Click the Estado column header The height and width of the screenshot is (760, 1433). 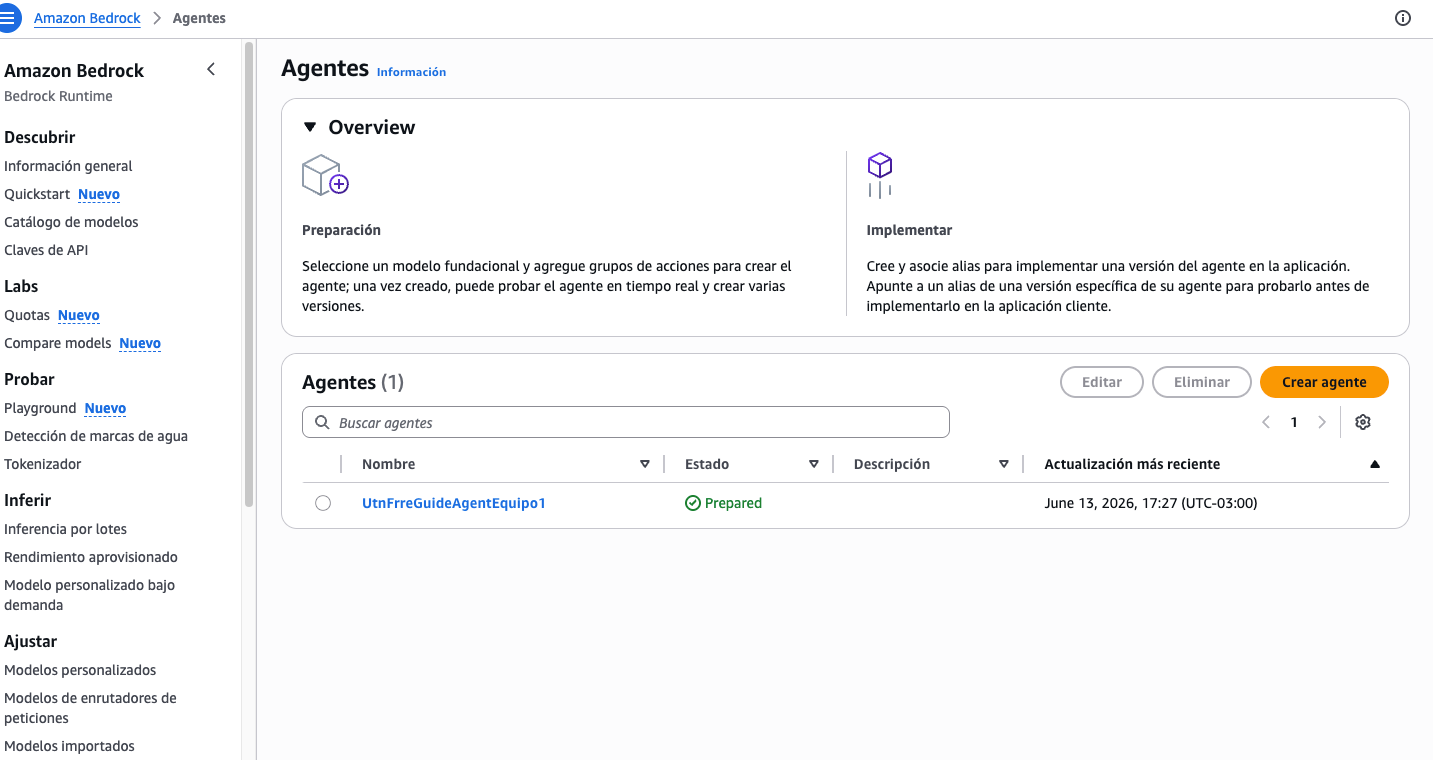point(707,464)
